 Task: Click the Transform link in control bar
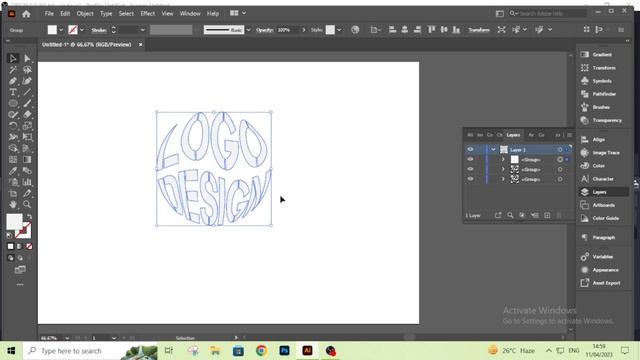click(479, 30)
